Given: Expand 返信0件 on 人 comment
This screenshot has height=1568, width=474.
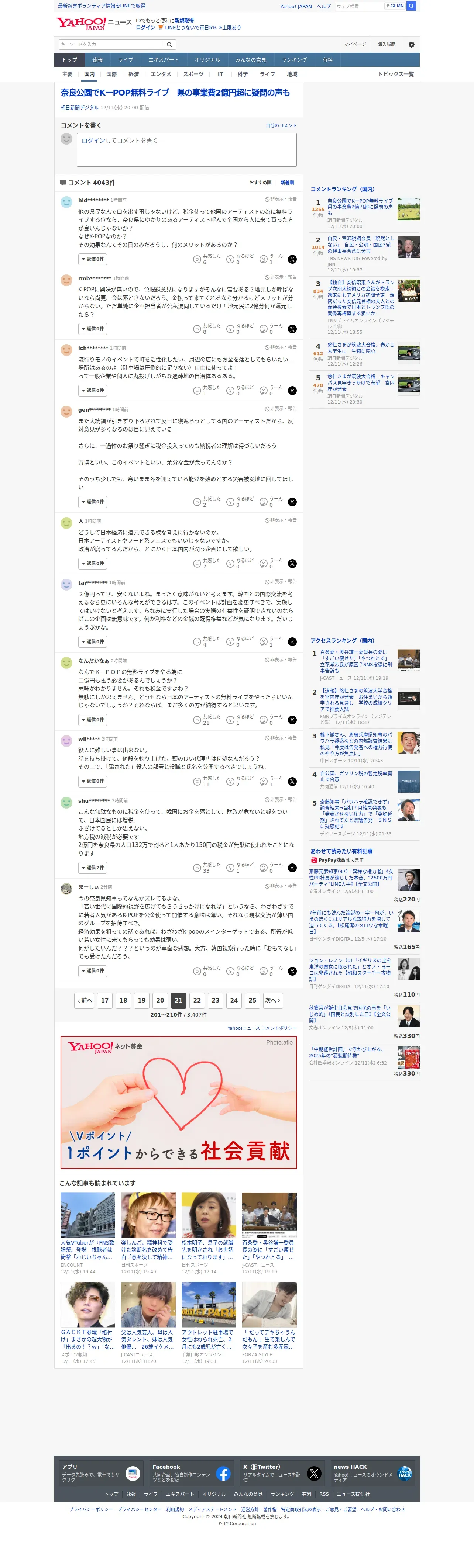Looking at the screenshot, I should click(x=93, y=564).
